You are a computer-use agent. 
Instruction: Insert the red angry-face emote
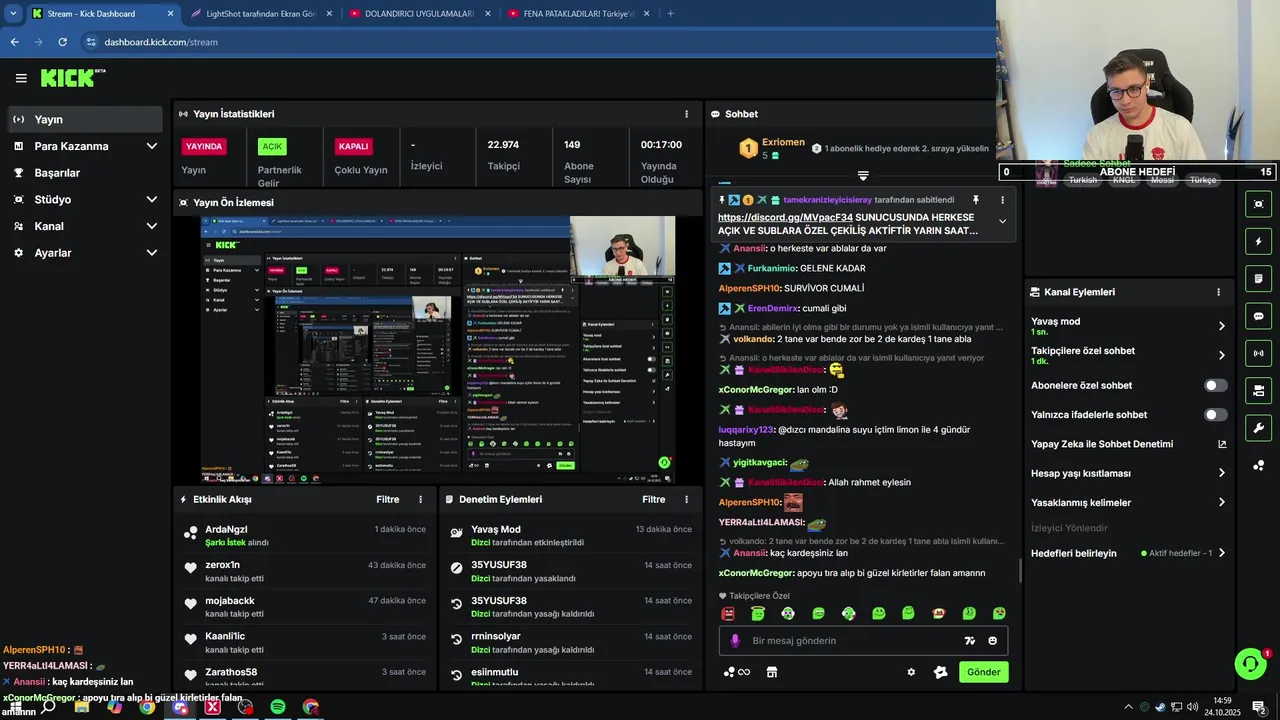point(728,613)
